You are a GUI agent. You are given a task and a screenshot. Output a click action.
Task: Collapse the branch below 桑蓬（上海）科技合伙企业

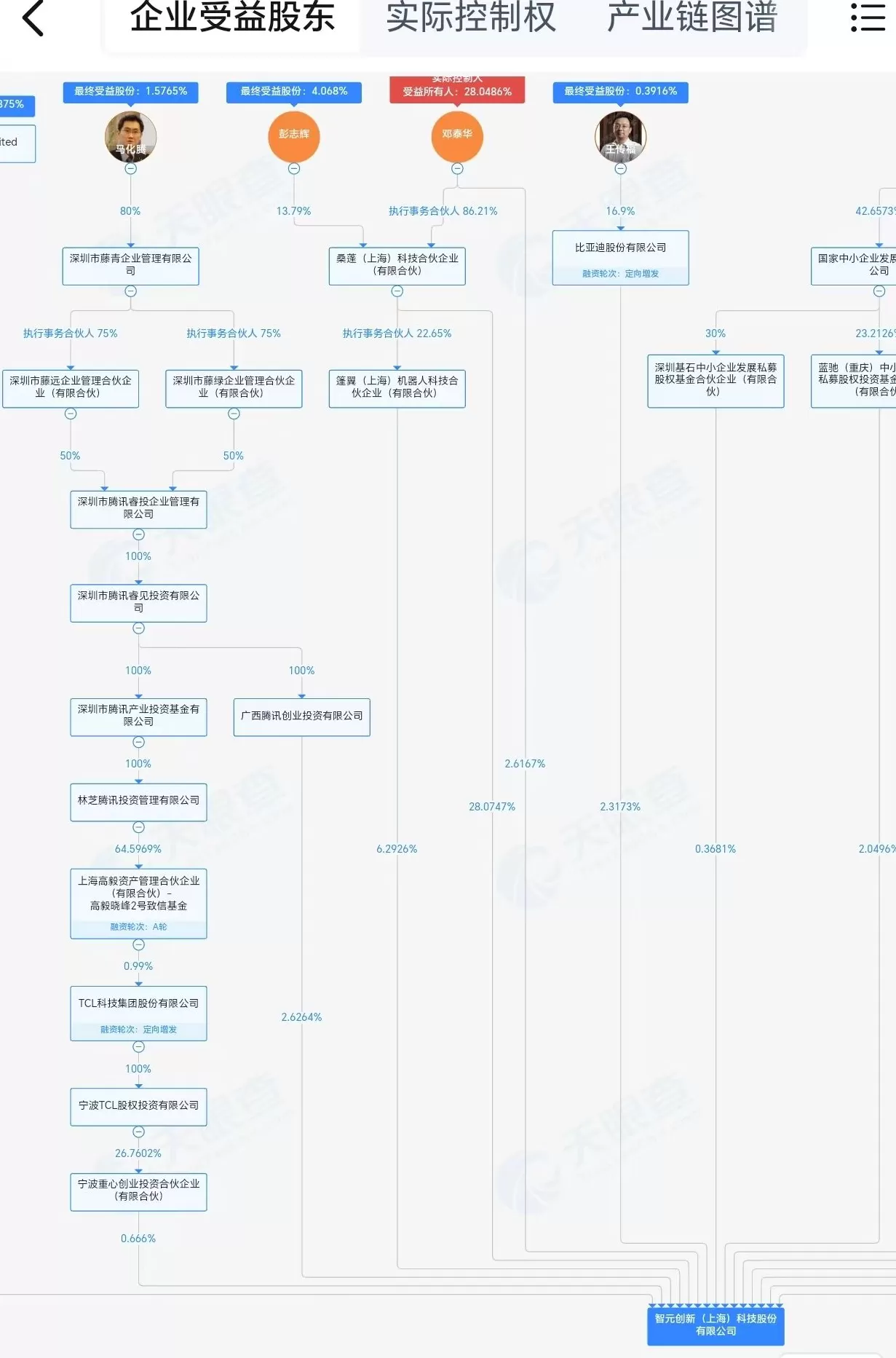(x=397, y=291)
